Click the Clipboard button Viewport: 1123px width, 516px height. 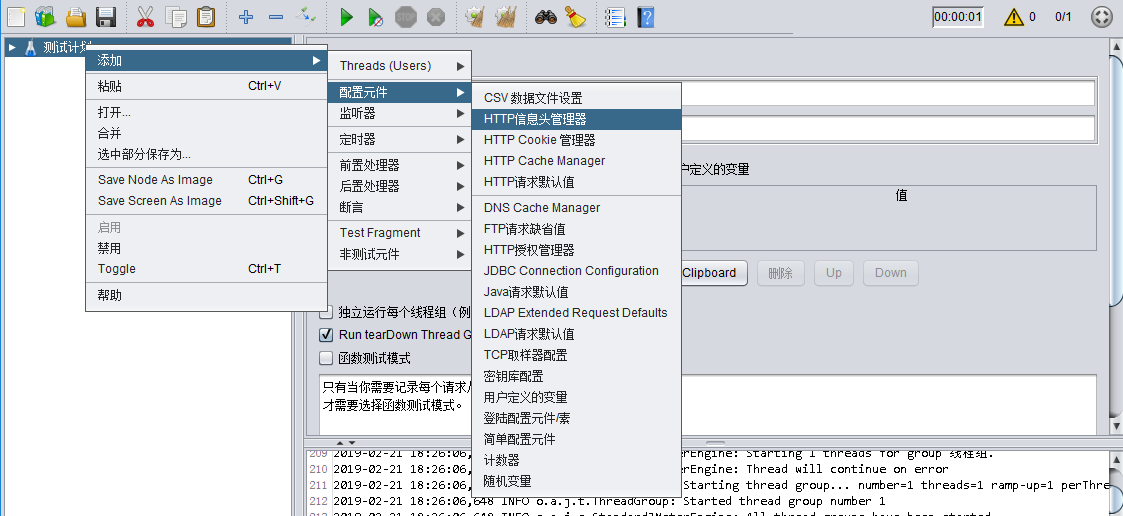[x=714, y=272]
